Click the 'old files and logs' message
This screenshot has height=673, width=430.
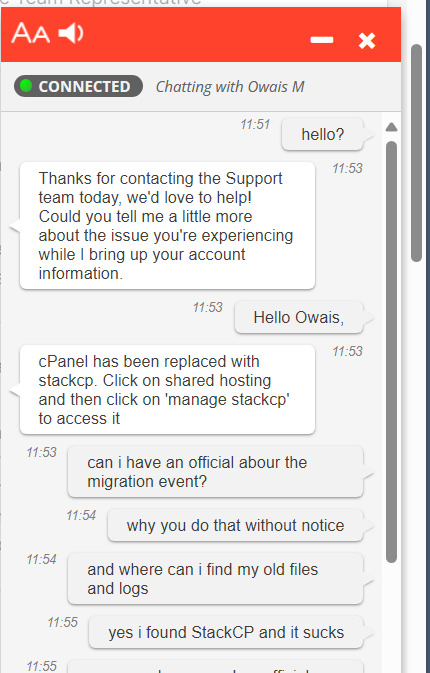click(215, 579)
